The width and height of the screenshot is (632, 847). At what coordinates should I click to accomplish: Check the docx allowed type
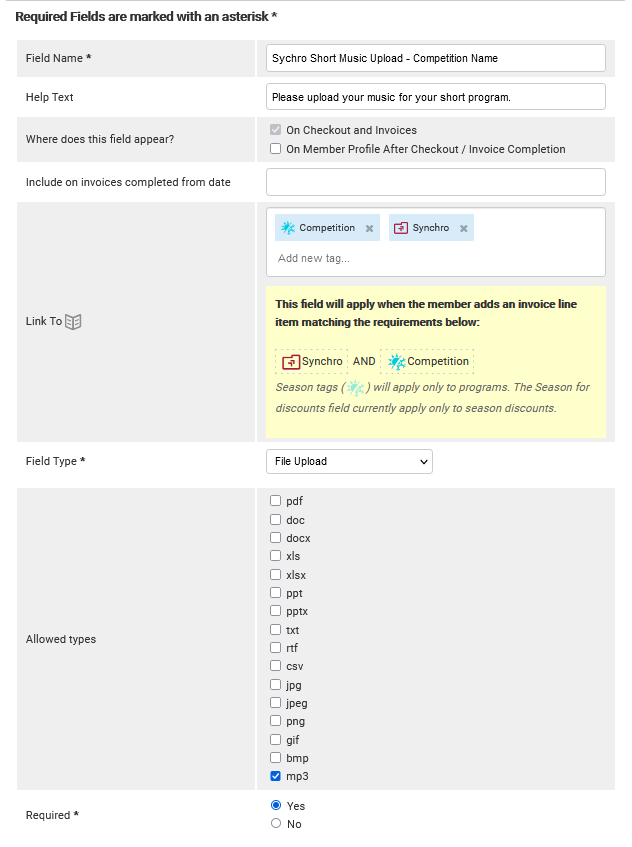coord(275,538)
